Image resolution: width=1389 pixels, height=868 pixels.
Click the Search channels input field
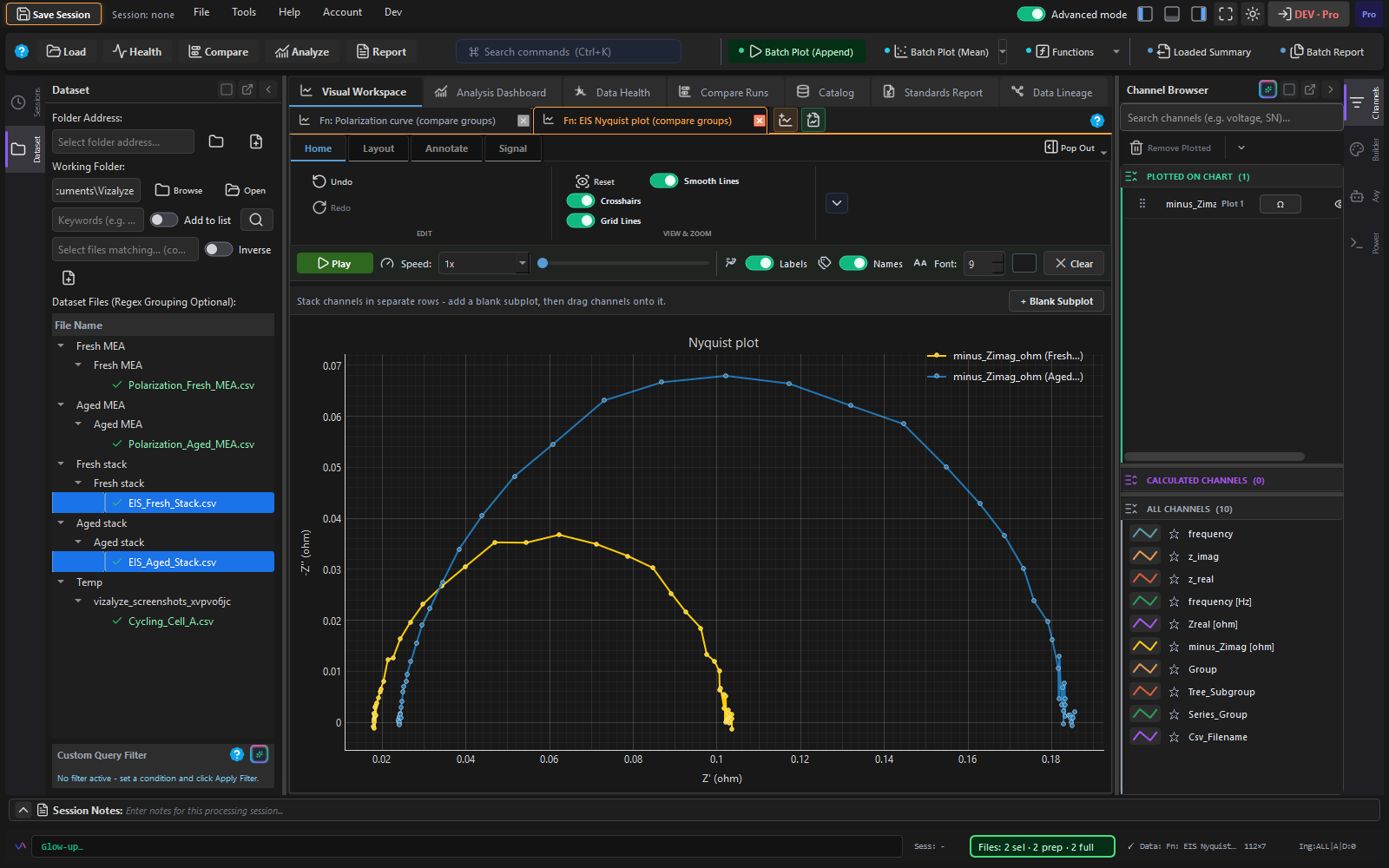(1231, 118)
